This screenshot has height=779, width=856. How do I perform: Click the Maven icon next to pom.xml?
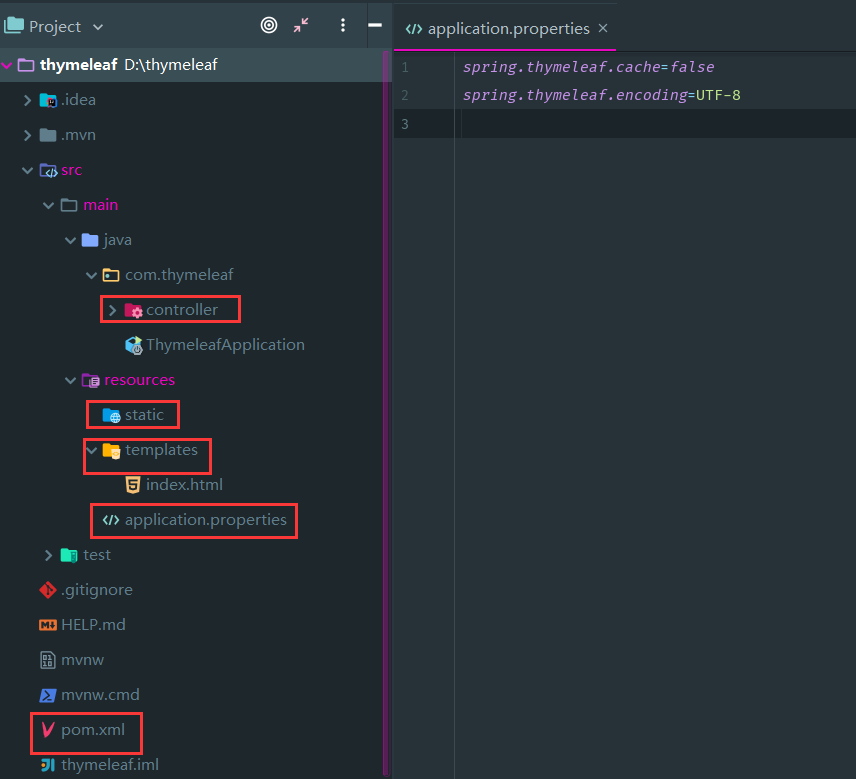tap(48, 729)
